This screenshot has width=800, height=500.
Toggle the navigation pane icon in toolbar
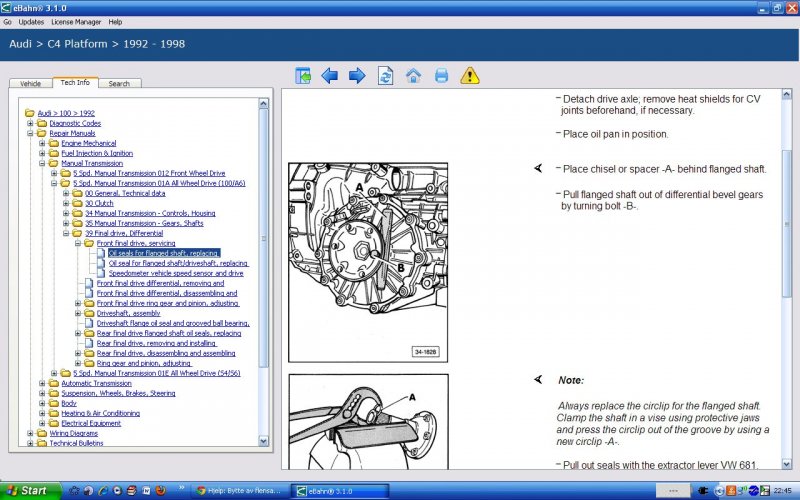coord(303,76)
